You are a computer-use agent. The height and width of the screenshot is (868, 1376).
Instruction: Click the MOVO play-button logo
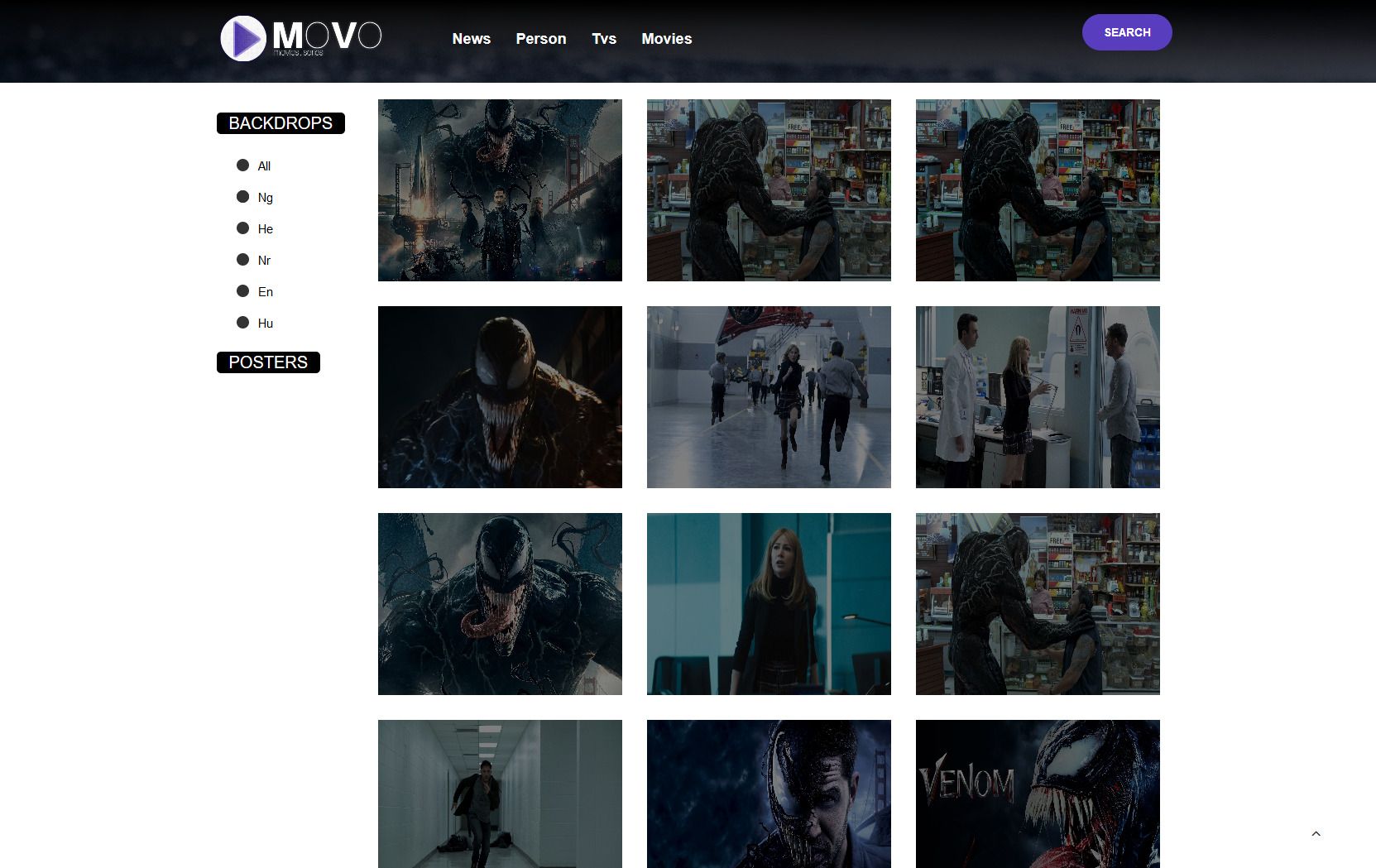pos(301,38)
